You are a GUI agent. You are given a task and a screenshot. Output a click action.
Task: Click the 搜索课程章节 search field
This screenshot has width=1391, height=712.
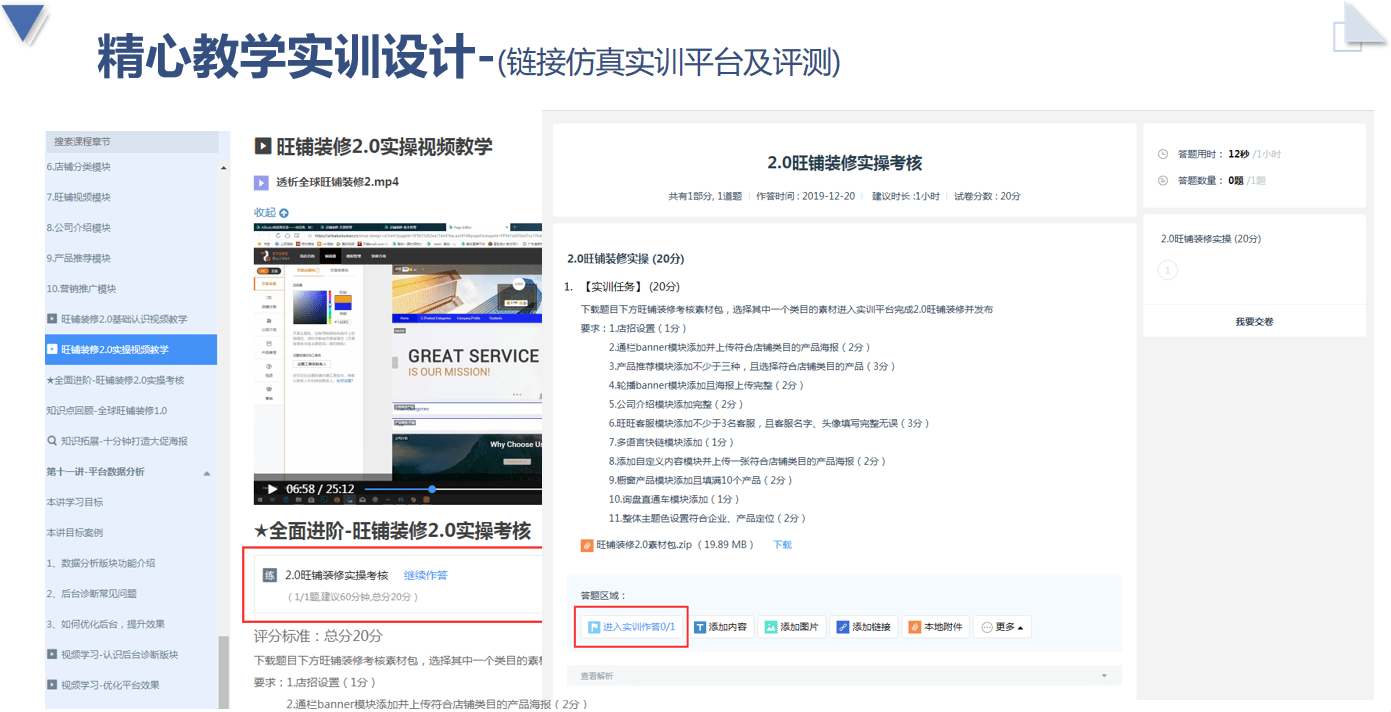pyautogui.click(x=130, y=141)
